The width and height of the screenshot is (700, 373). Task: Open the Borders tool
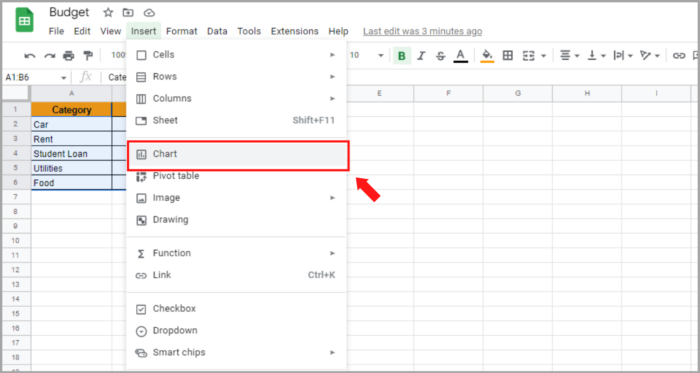coord(508,56)
